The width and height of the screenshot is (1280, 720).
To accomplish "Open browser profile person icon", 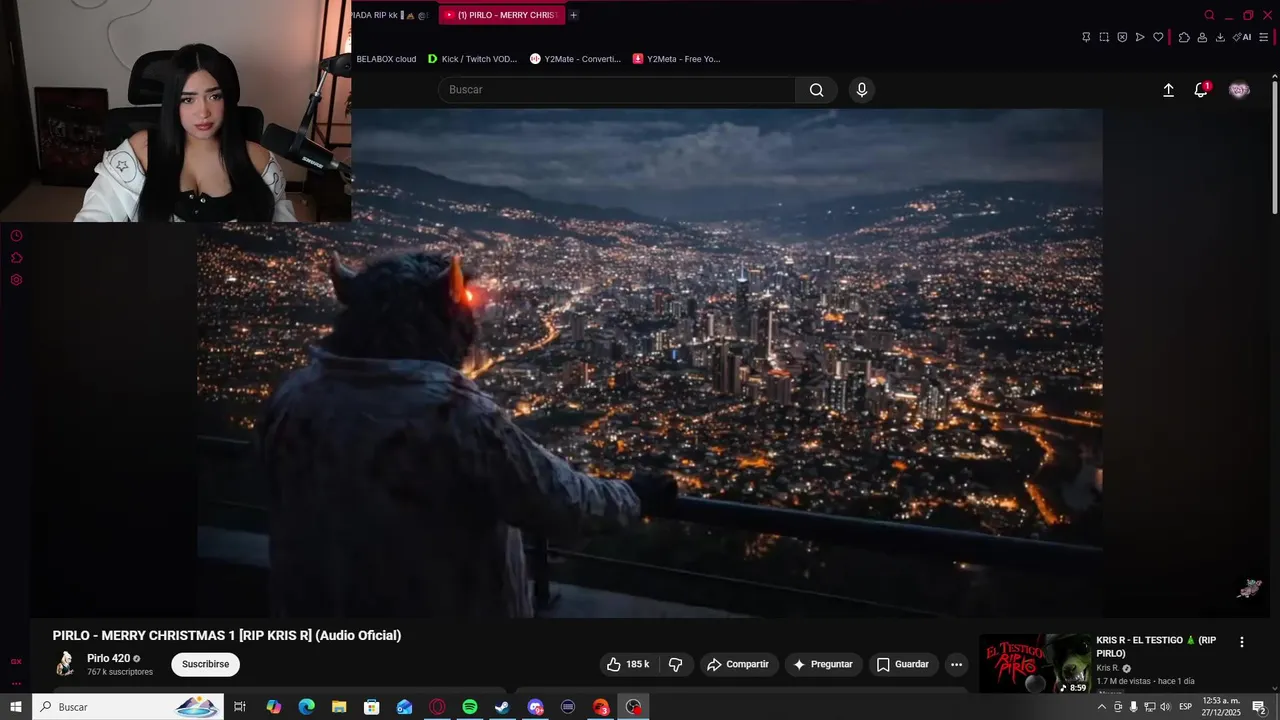I will pyautogui.click(x=1202, y=37).
